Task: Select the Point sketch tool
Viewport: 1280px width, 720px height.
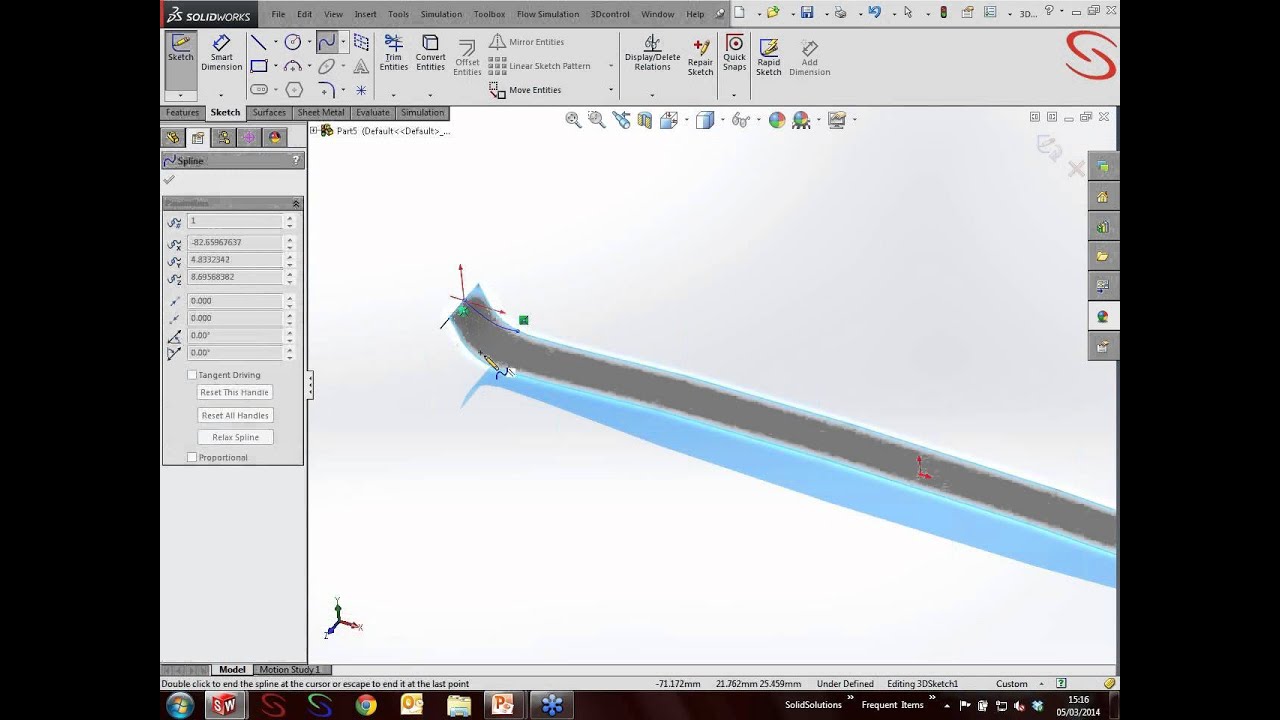Action: [361, 90]
